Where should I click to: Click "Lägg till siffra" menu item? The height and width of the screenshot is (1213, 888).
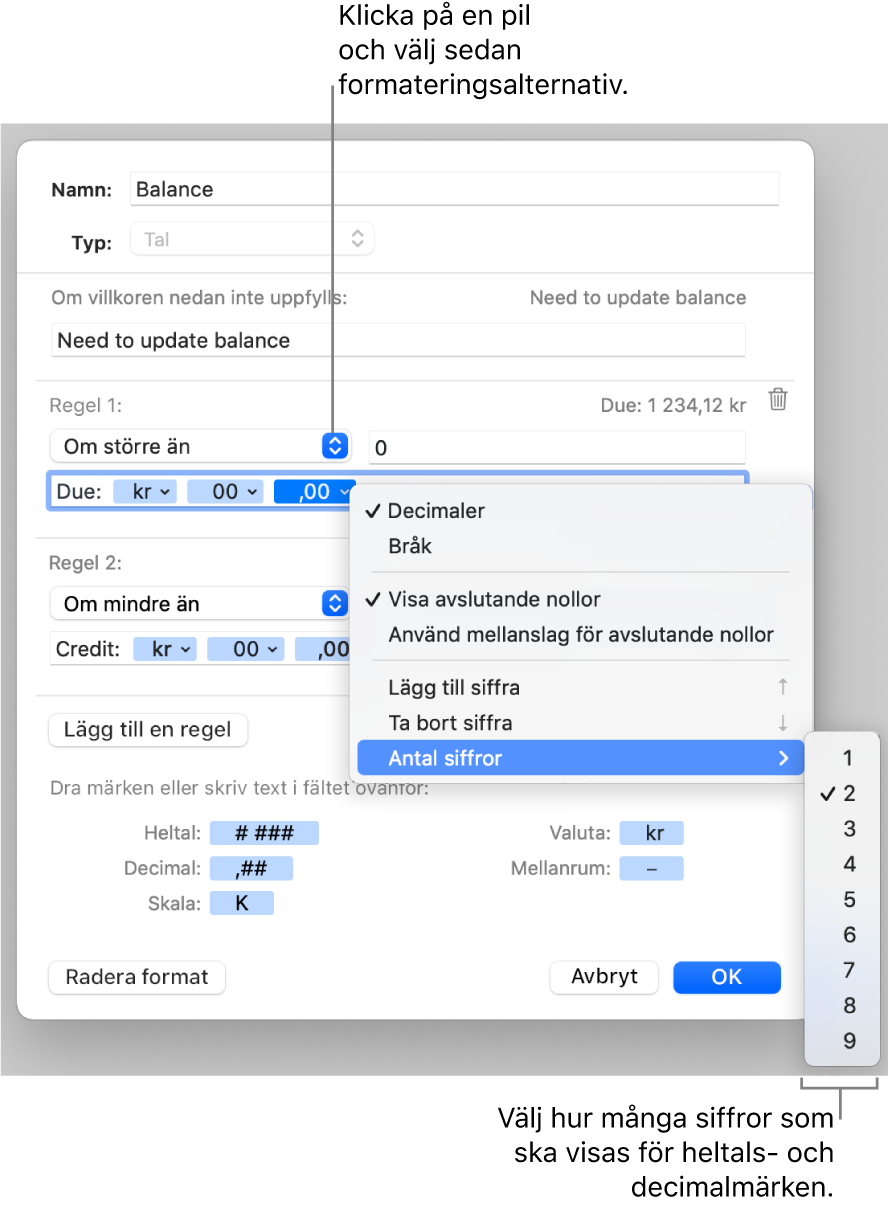(x=454, y=687)
